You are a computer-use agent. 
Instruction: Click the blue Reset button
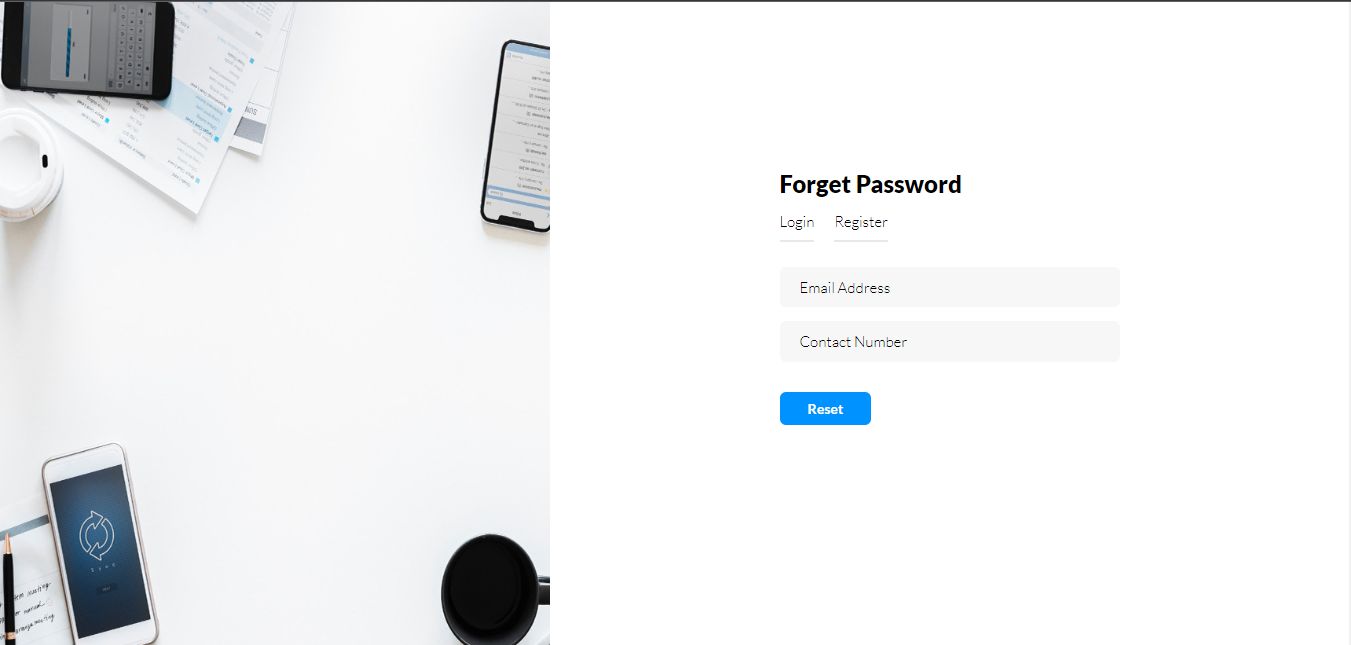pos(825,409)
